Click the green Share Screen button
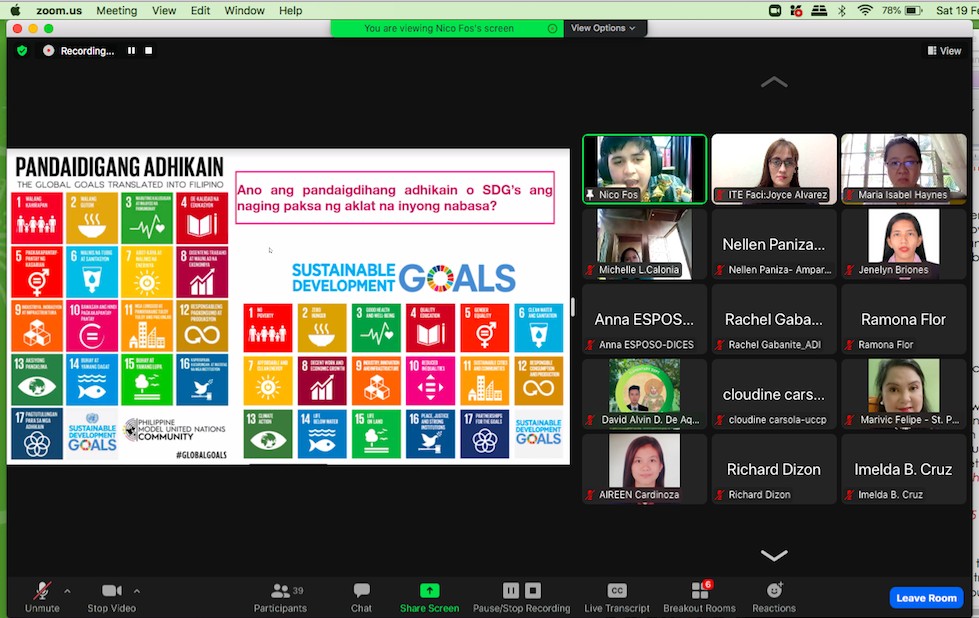Viewport: 979px width, 618px height. coord(430,597)
